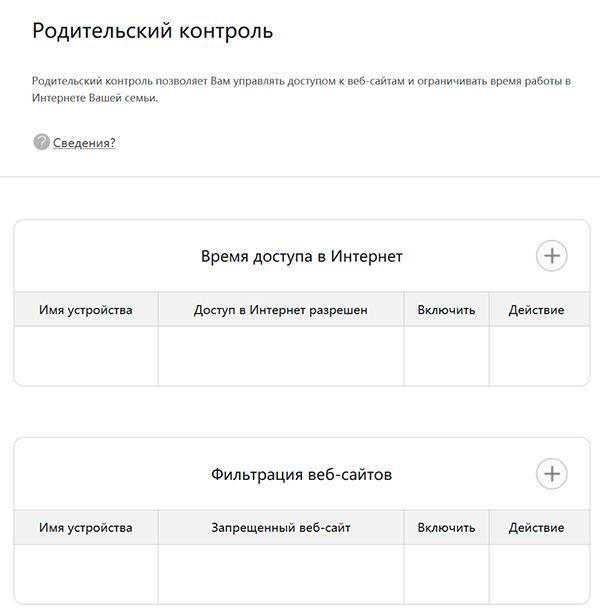Click Имя устройства header in access time table
600x613 pixels.
(x=86, y=310)
